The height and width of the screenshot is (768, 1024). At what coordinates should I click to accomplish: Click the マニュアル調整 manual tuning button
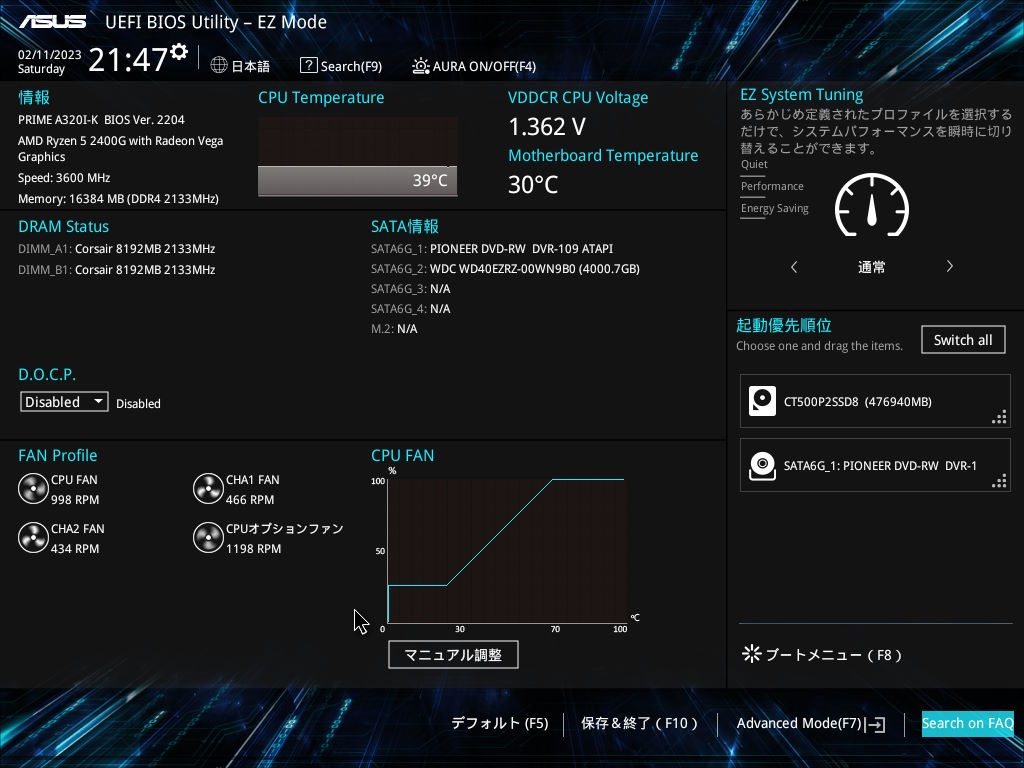(453, 654)
